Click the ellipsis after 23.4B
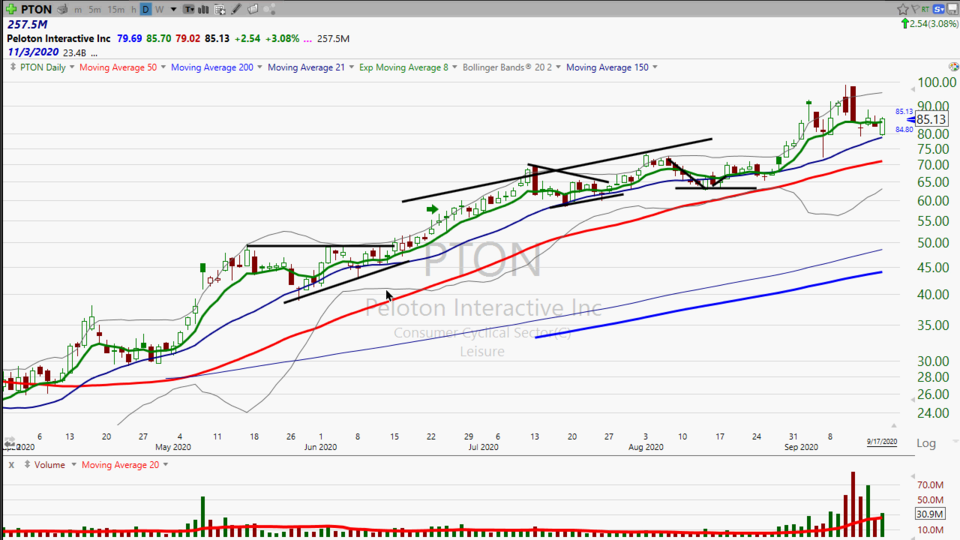This screenshot has height=540, width=960. 94,54
